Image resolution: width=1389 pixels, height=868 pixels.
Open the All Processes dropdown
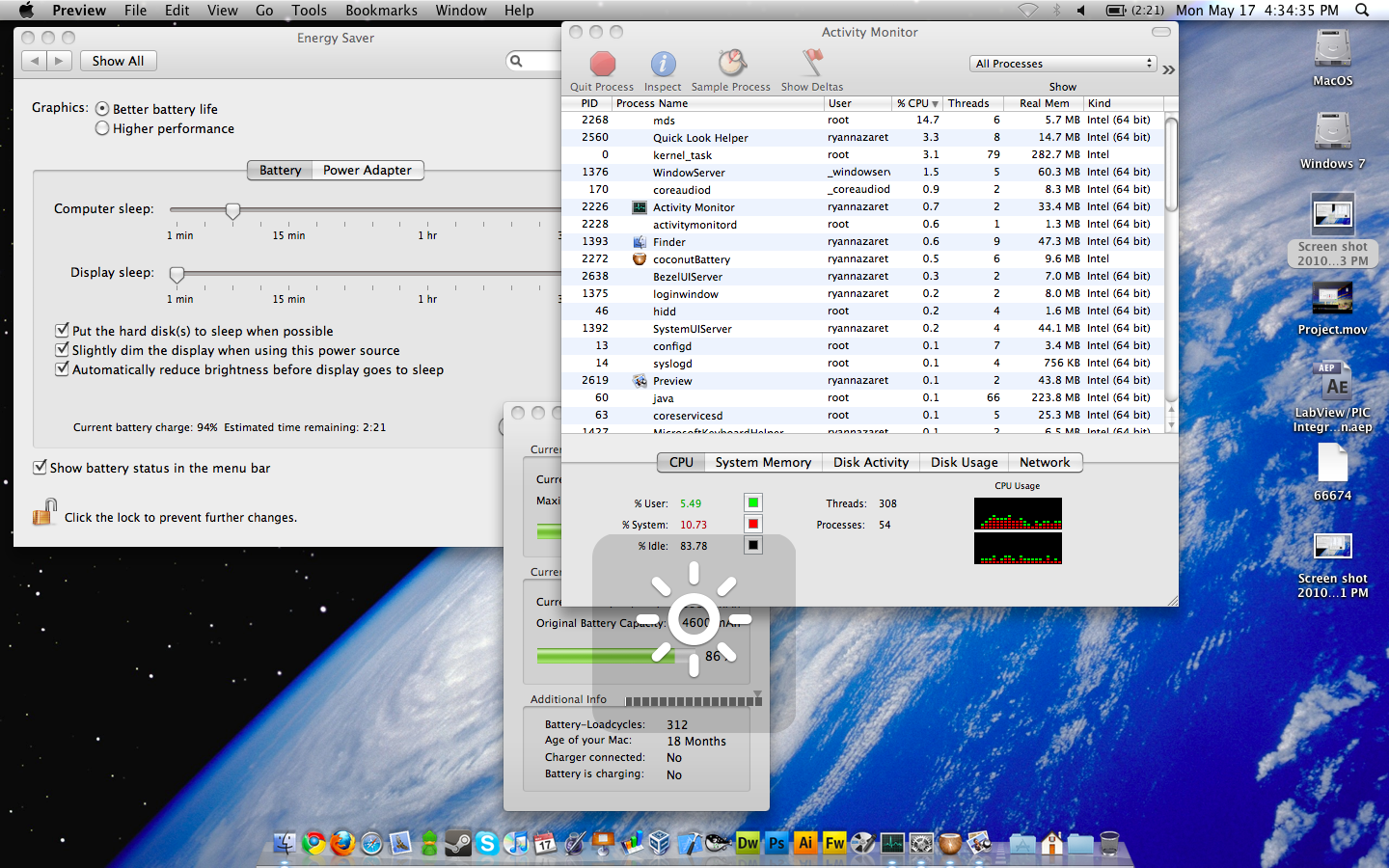(1062, 64)
